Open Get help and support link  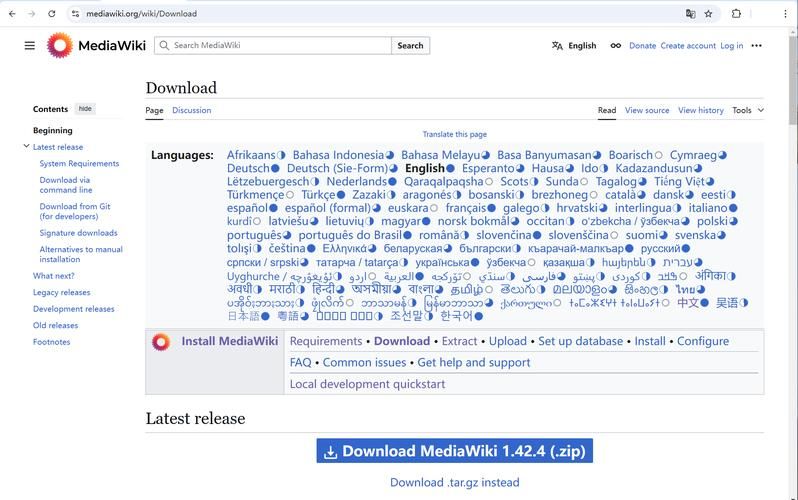[473, 363]
